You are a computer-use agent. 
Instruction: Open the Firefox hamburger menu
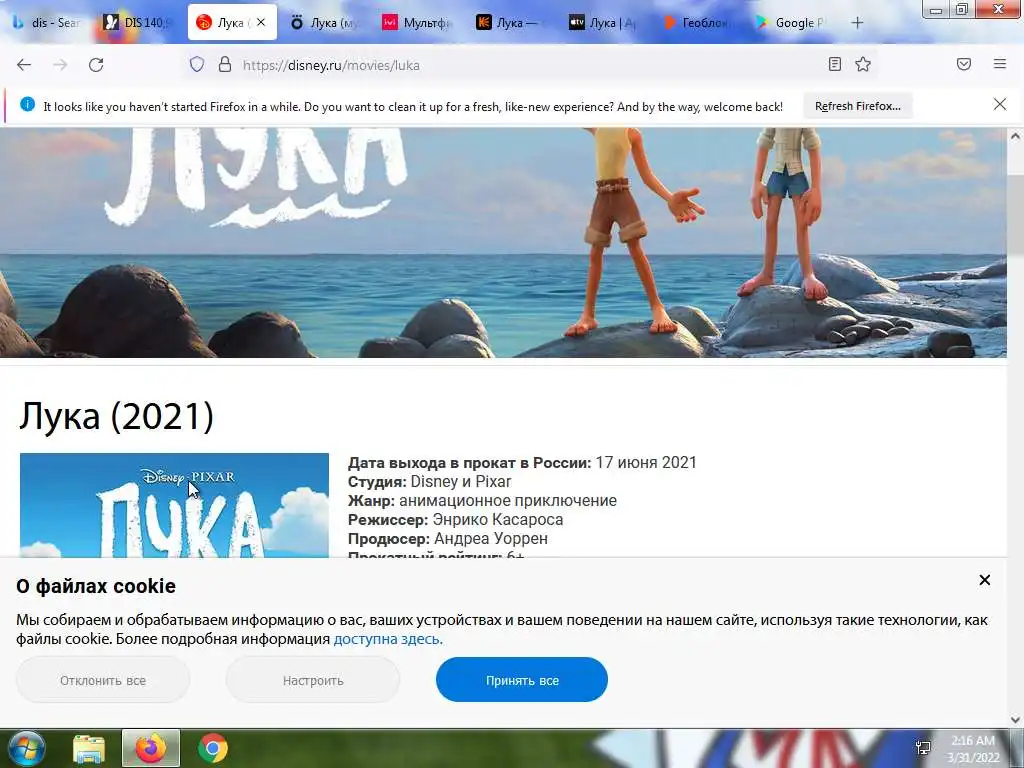click(x=1000, y=64)
